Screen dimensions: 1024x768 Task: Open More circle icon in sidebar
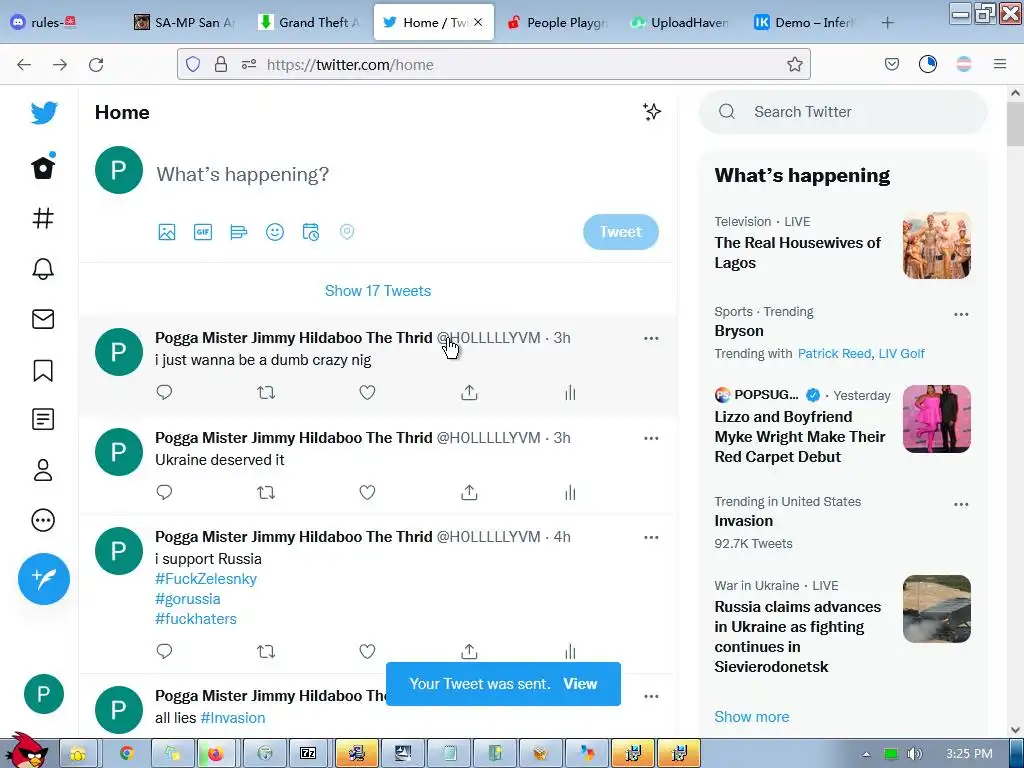(x=43, y=520)
